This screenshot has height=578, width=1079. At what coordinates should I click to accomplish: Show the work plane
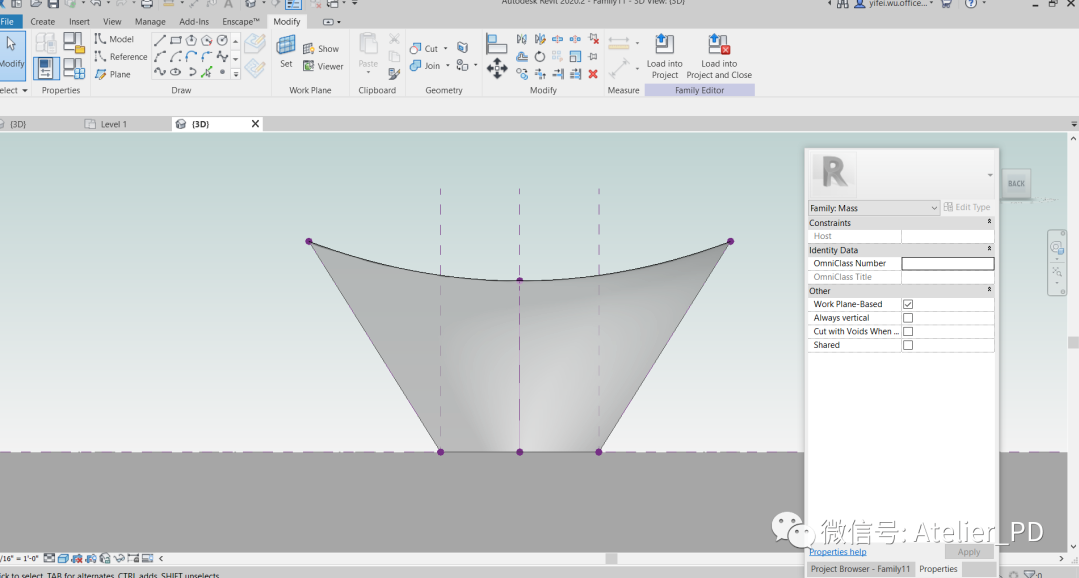pos(321,49)
